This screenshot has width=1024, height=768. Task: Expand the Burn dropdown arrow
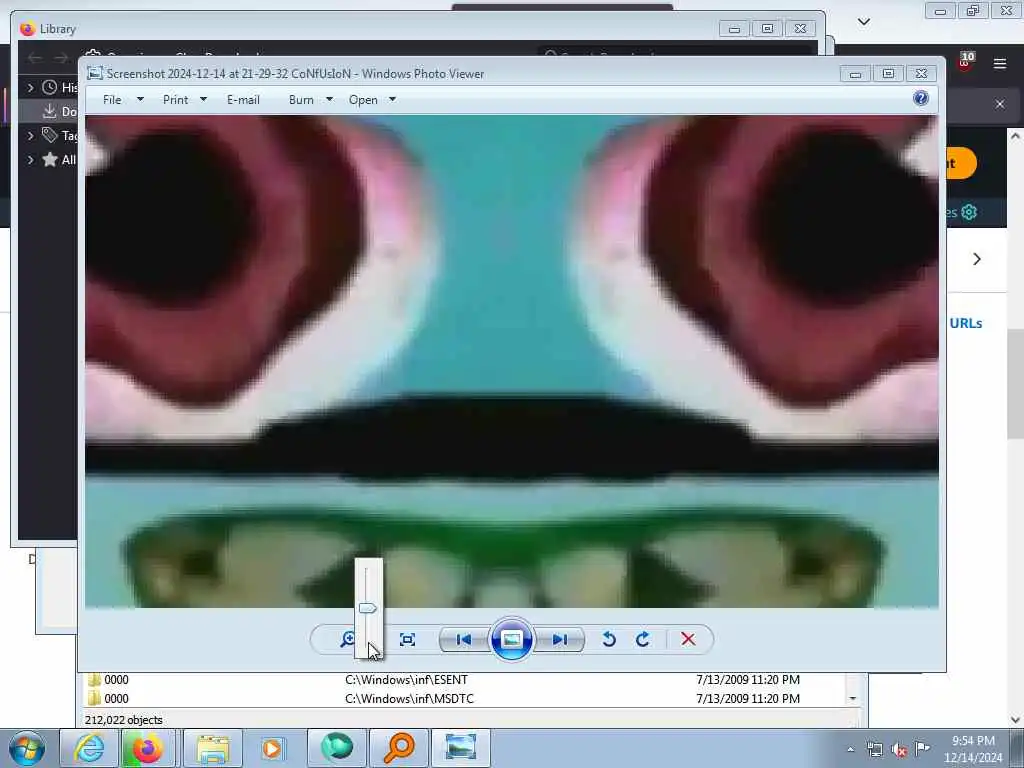329,100
